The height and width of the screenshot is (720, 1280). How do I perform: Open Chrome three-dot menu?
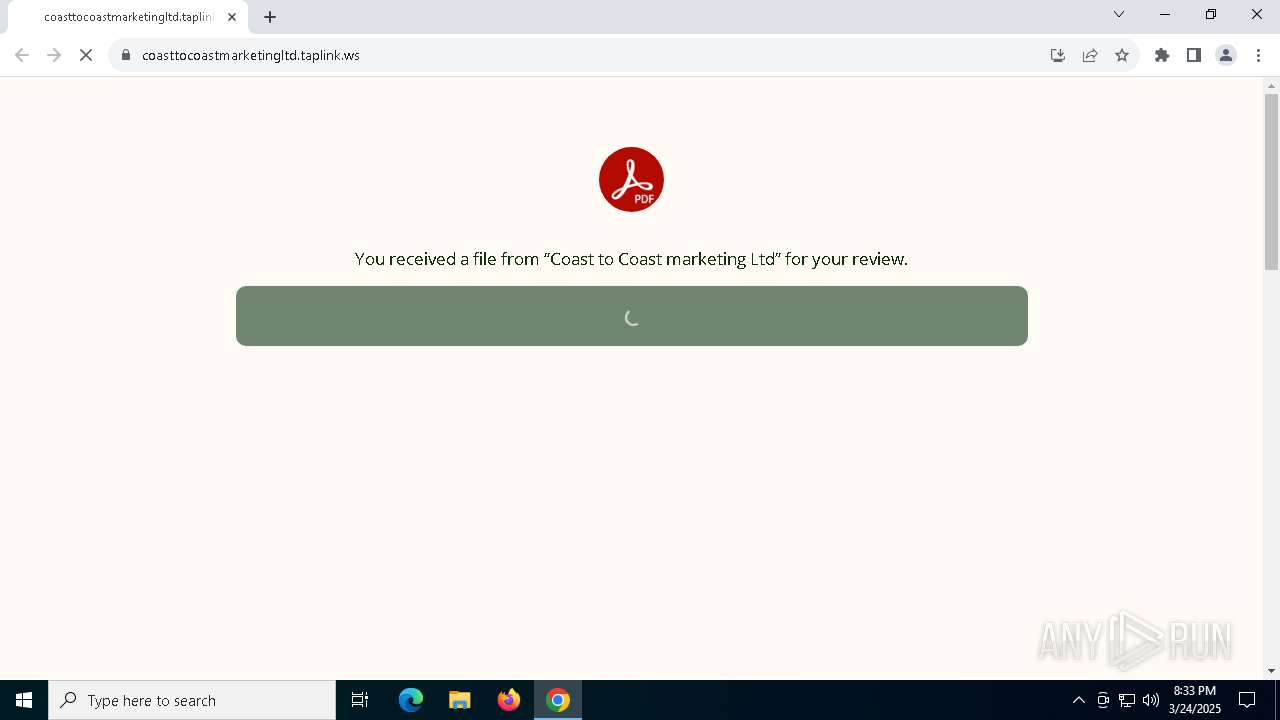[1258, 55]
